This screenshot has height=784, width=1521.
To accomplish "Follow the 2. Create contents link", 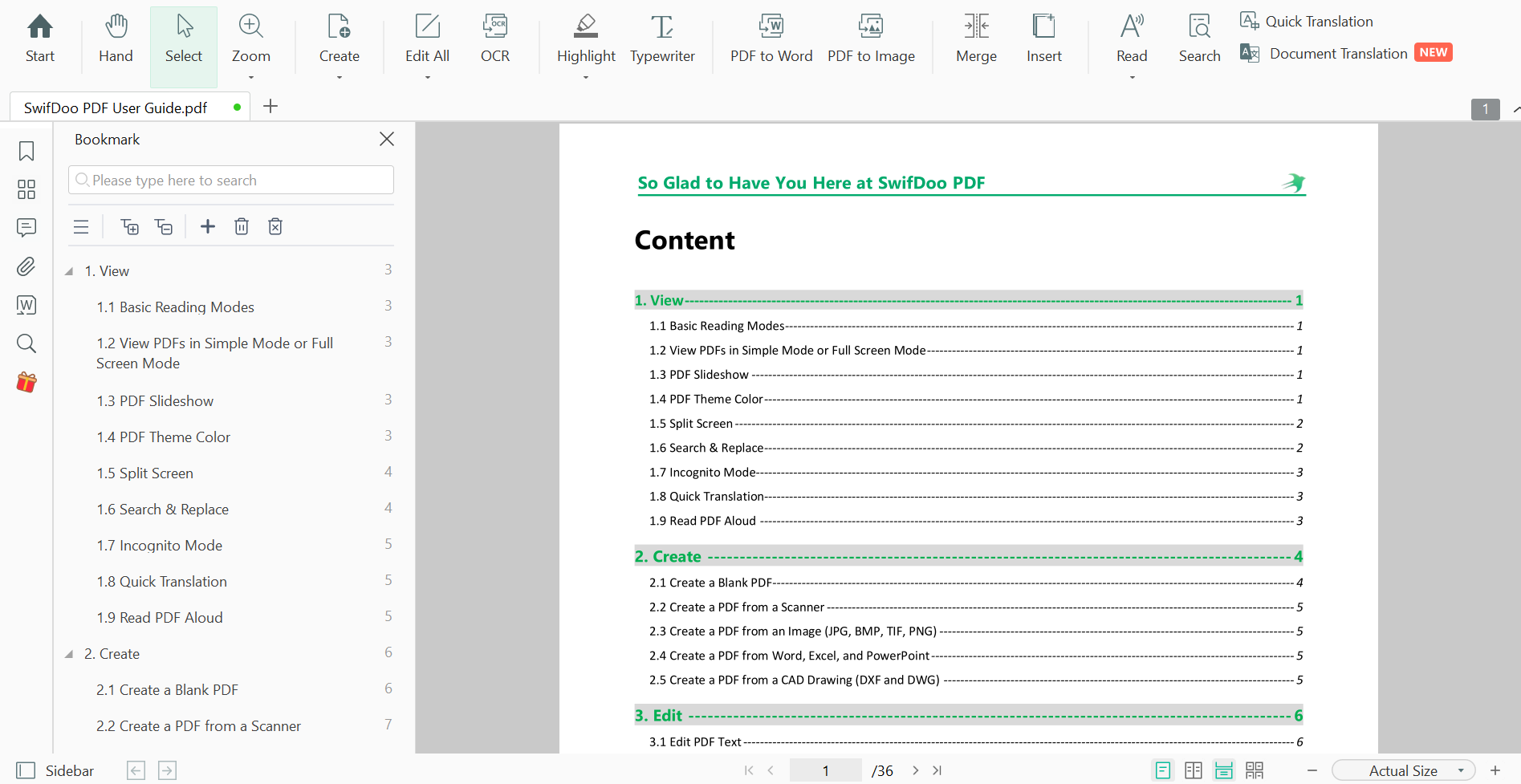I will point(968,556).
